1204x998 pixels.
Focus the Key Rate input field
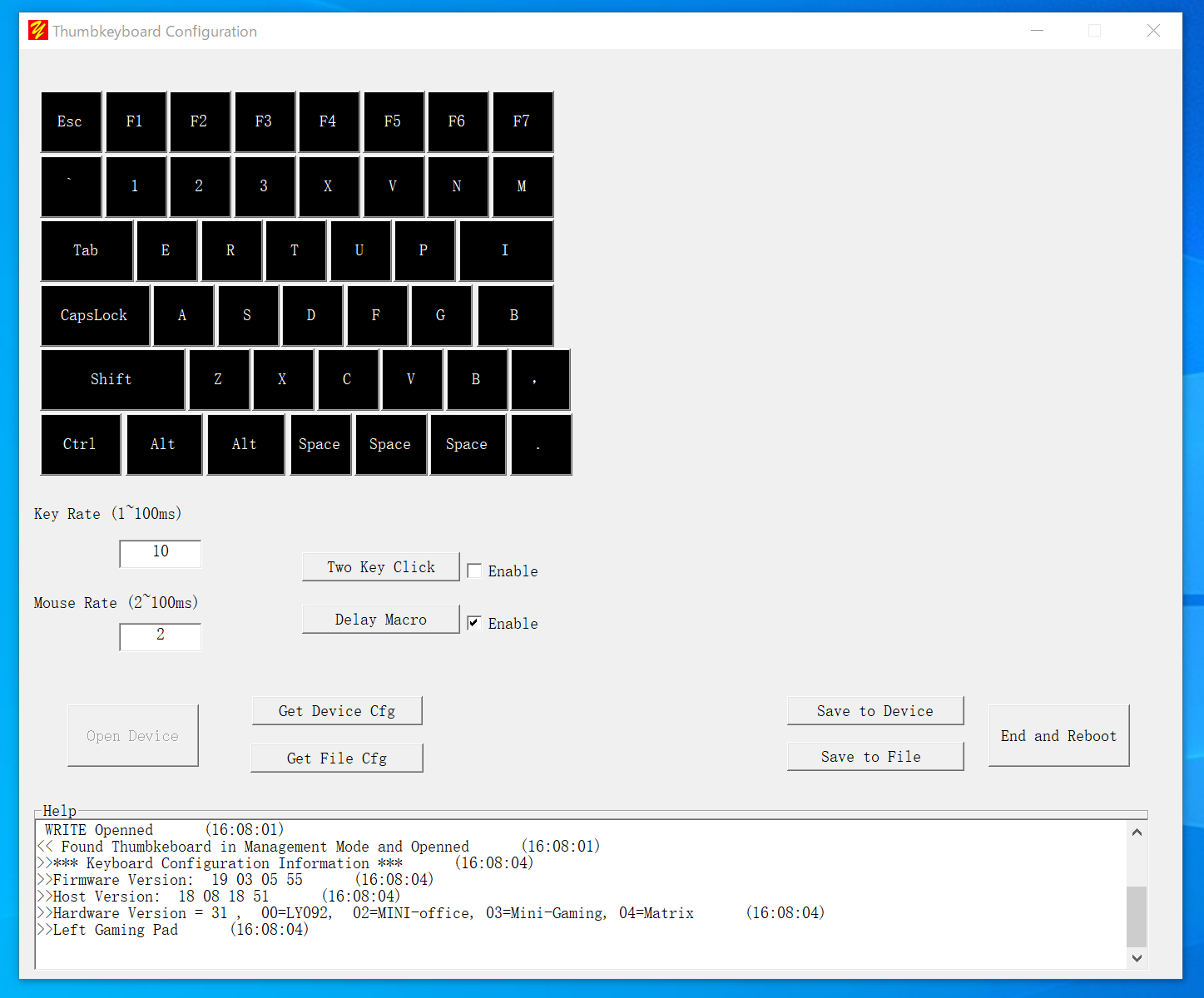pos(161,553)
